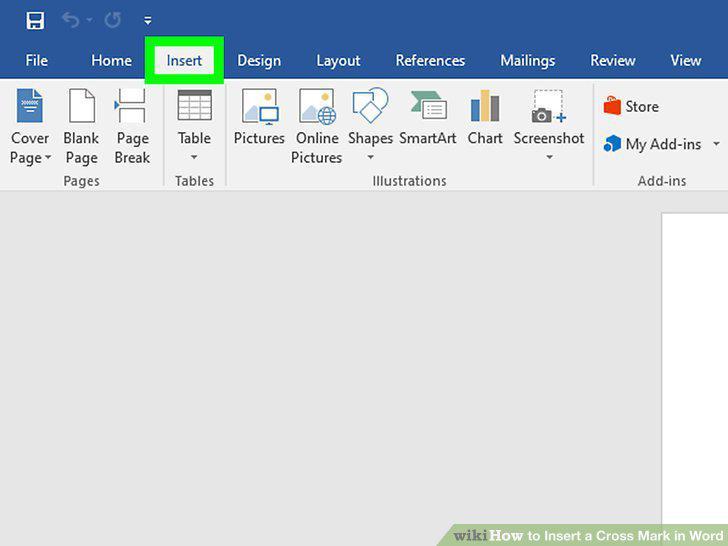Screen dimensions: 728x546
Task: Expand the Table dropdown arrow
Action: click(194, 157)
